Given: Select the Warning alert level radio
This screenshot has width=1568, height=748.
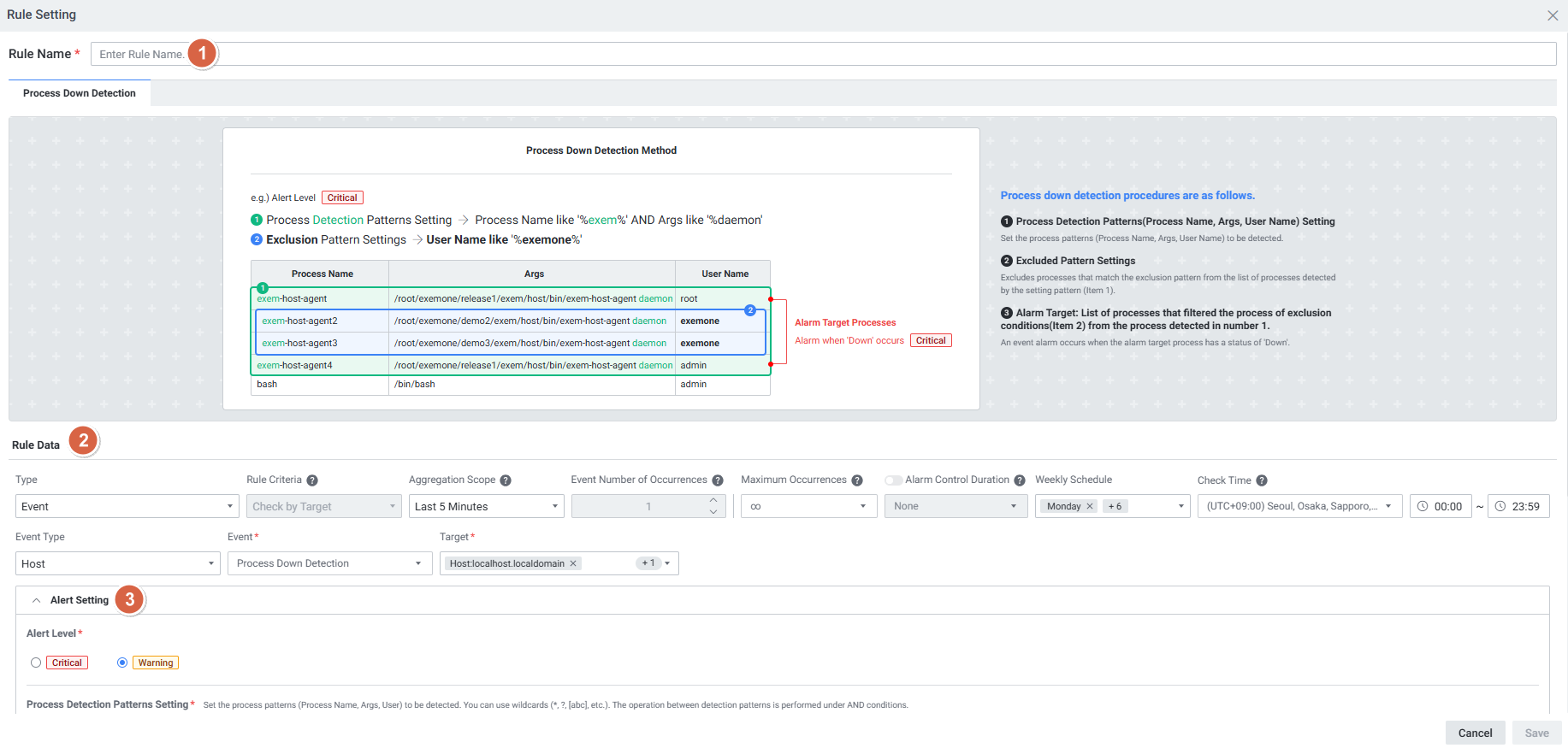Looking at the screenshot, I should [x=122, y=663].
